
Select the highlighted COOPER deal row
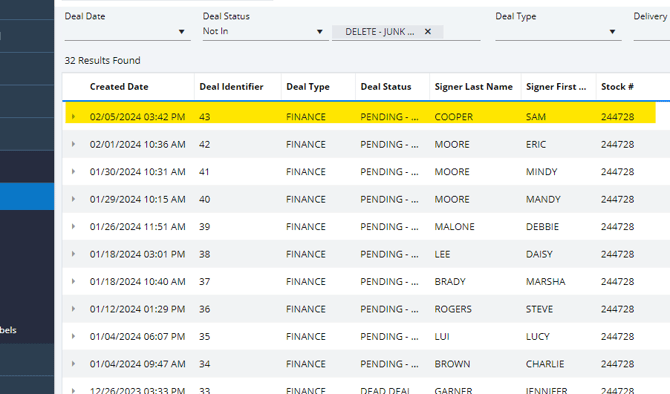[360, 117]
